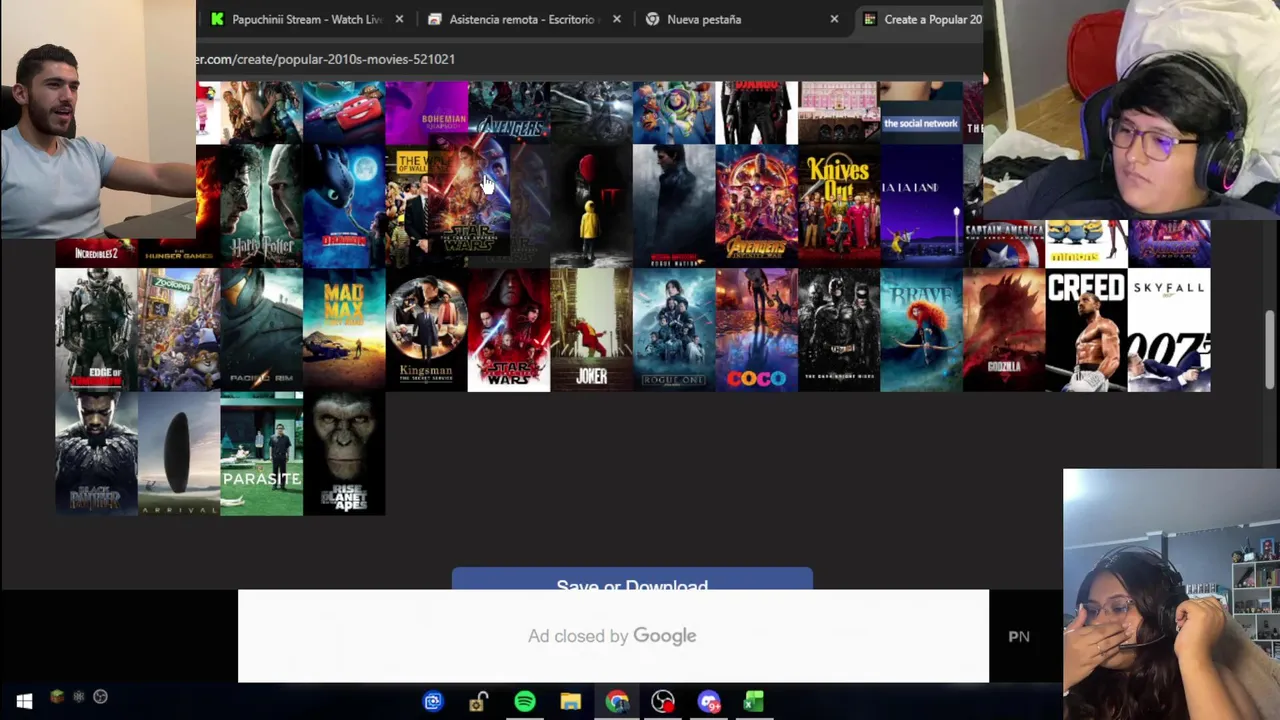The image size is (1280, 720).
Task: Select the Zootopia poster
Action: (x=178, y=330)
